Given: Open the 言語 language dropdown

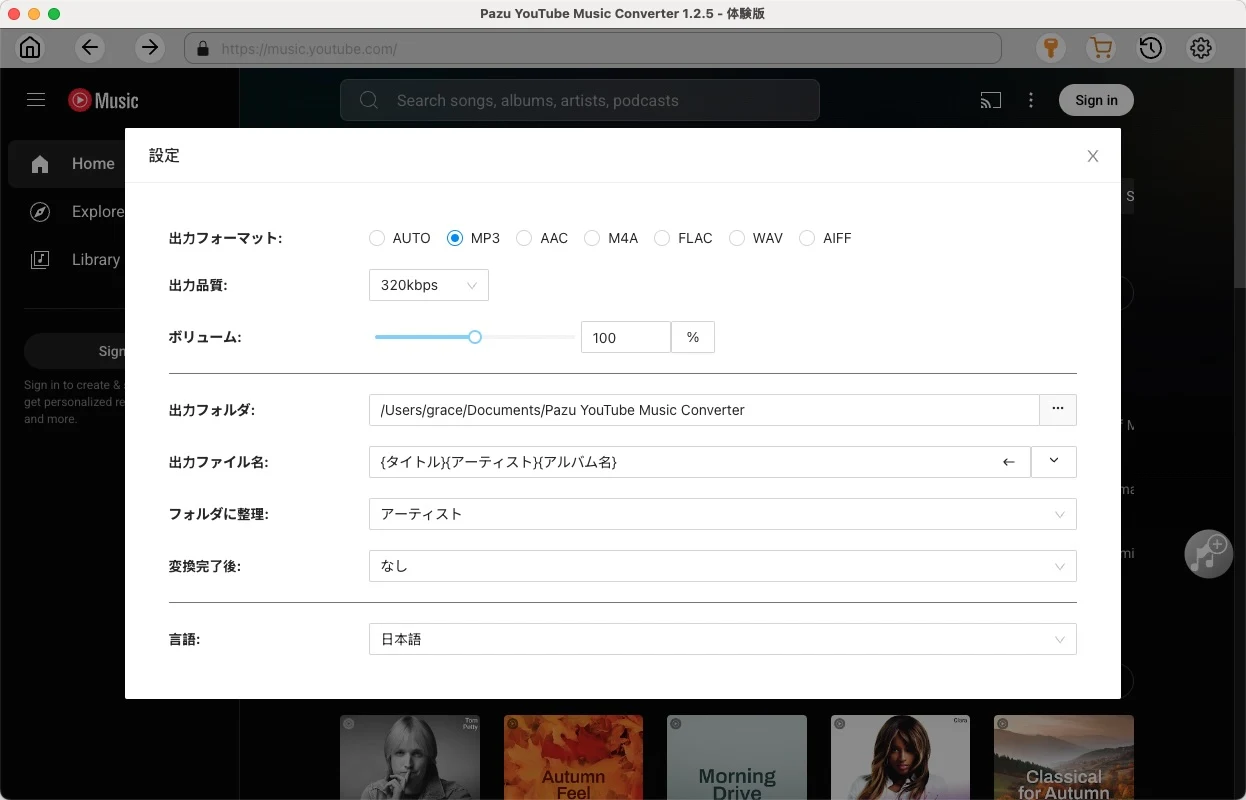Looking at the screenshot, I should click(1059, 639).
